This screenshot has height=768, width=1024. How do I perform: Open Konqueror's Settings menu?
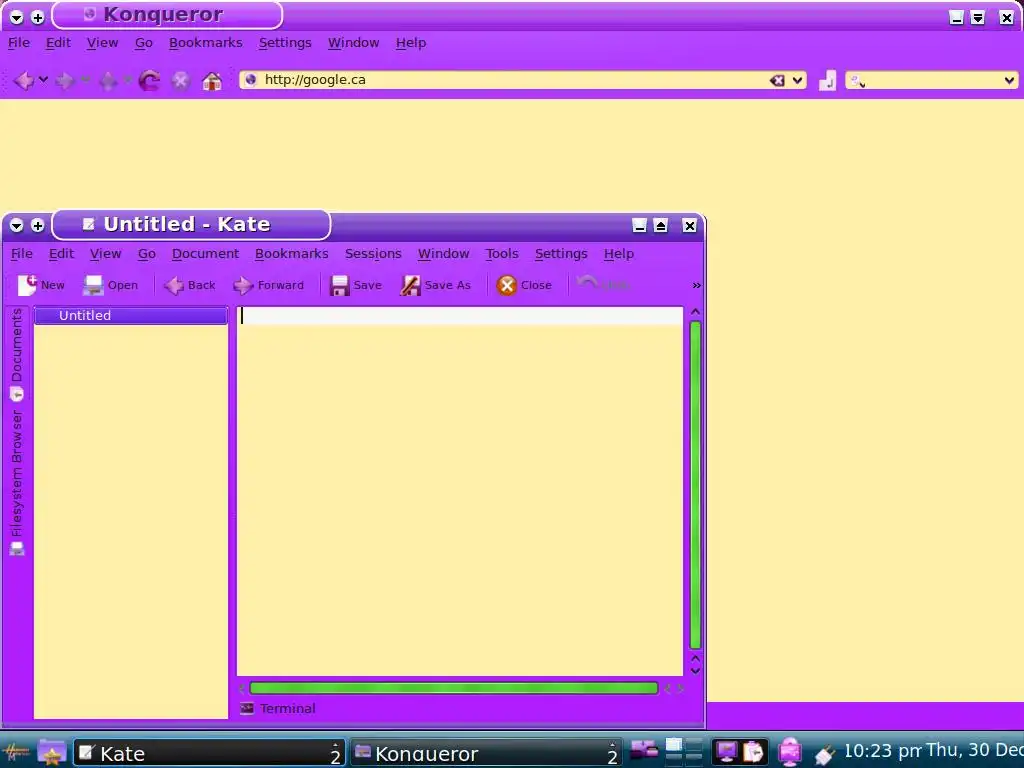tap(285, 42)
